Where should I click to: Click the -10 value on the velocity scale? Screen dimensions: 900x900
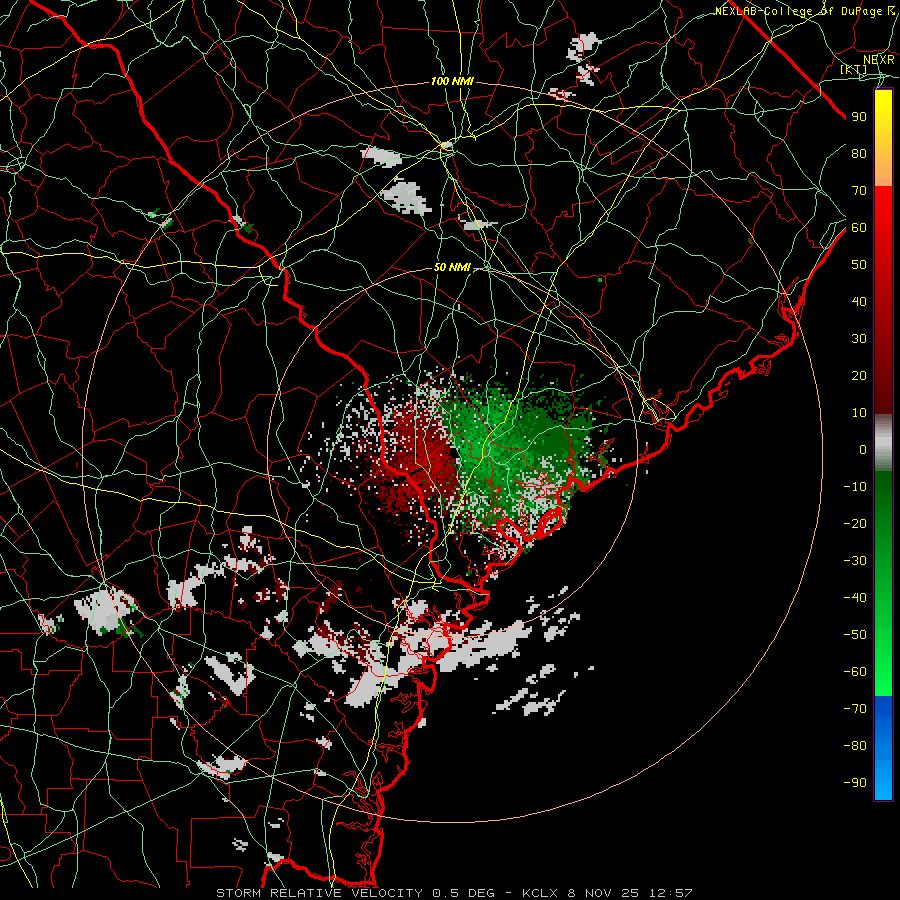855,487
